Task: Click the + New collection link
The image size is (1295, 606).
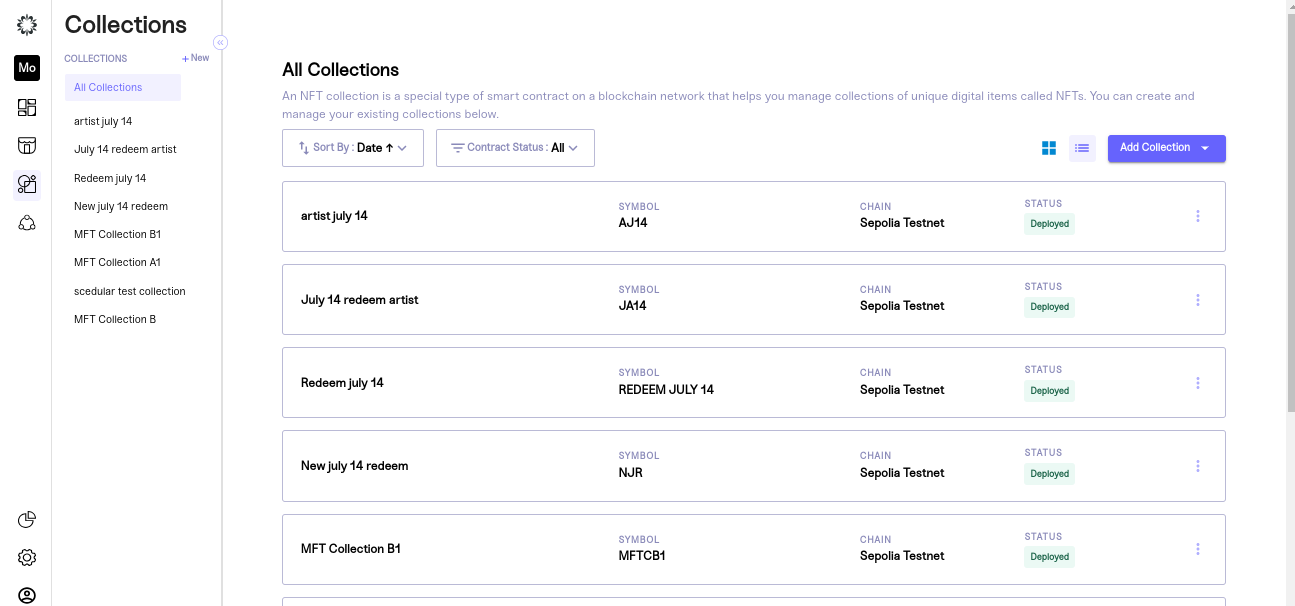Action: pos(196,58)
